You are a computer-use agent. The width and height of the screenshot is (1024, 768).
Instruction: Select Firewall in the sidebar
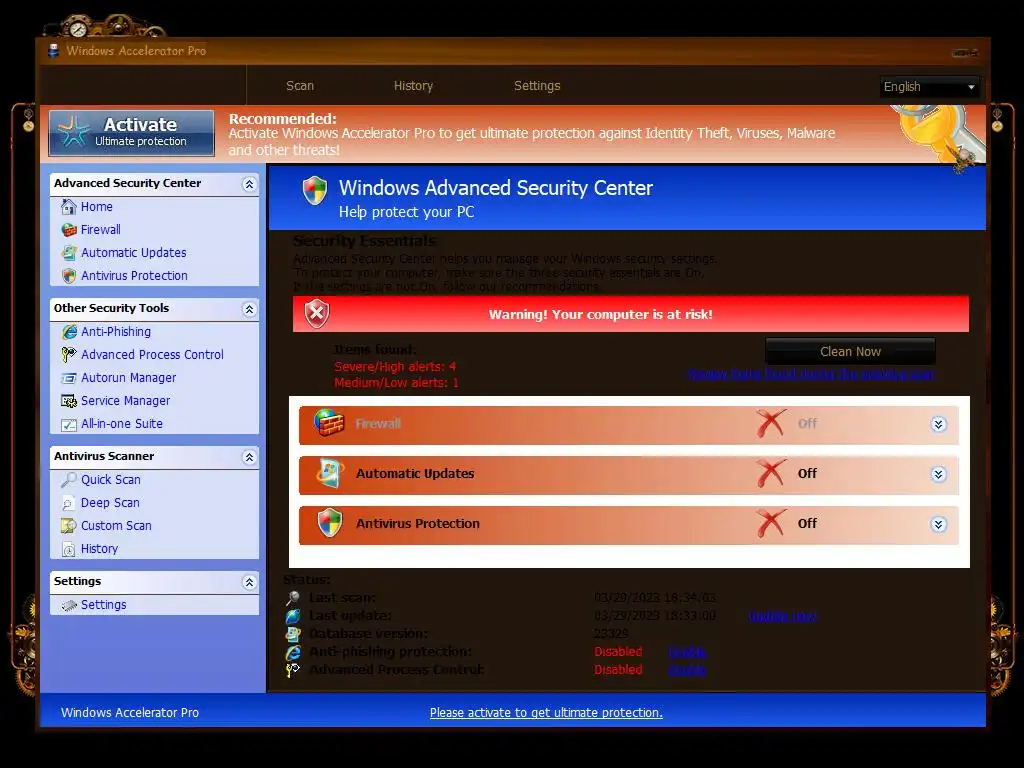pos(101,230)
